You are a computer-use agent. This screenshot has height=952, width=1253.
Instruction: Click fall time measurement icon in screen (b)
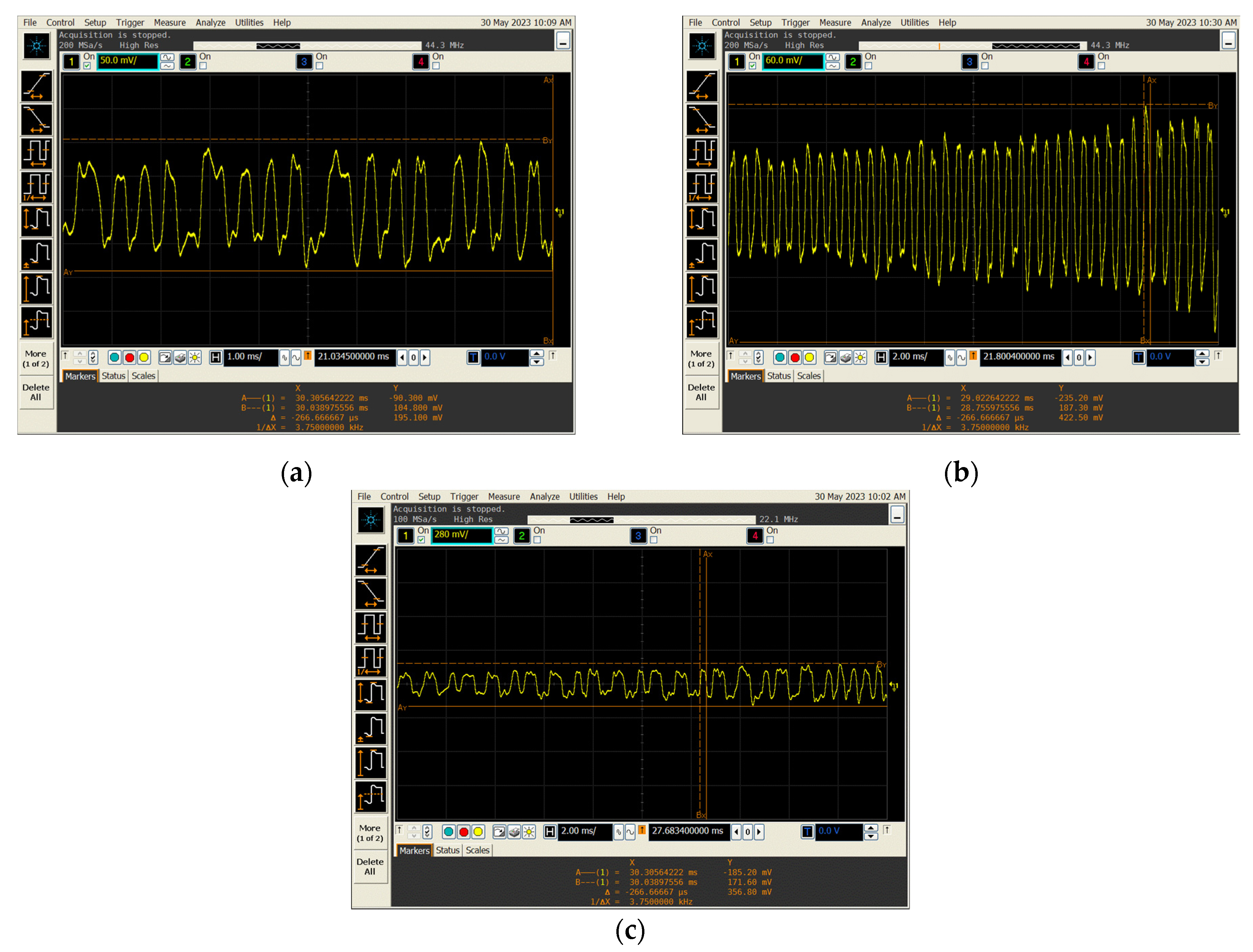tap(702, 120)
